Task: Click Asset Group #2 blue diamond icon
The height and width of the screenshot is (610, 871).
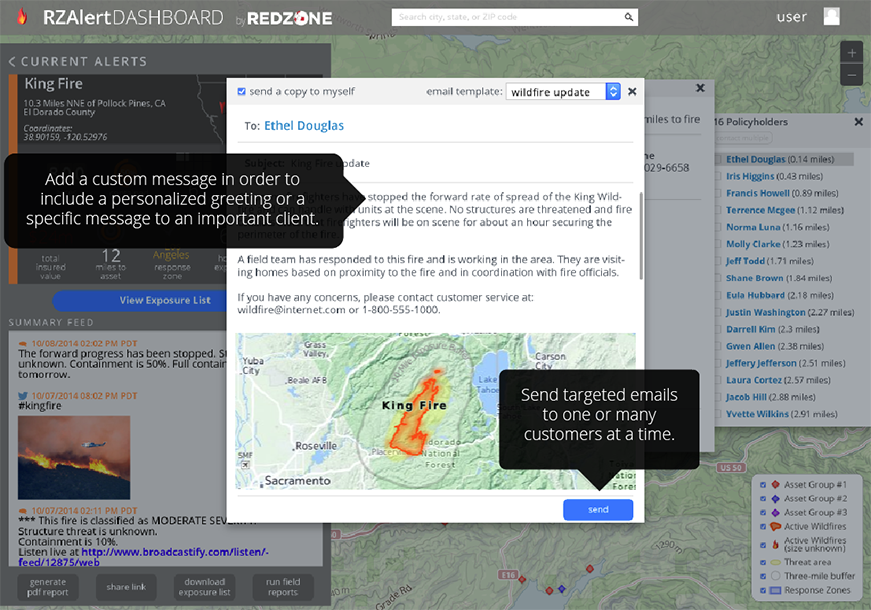Action: click(x=775, y=498)
